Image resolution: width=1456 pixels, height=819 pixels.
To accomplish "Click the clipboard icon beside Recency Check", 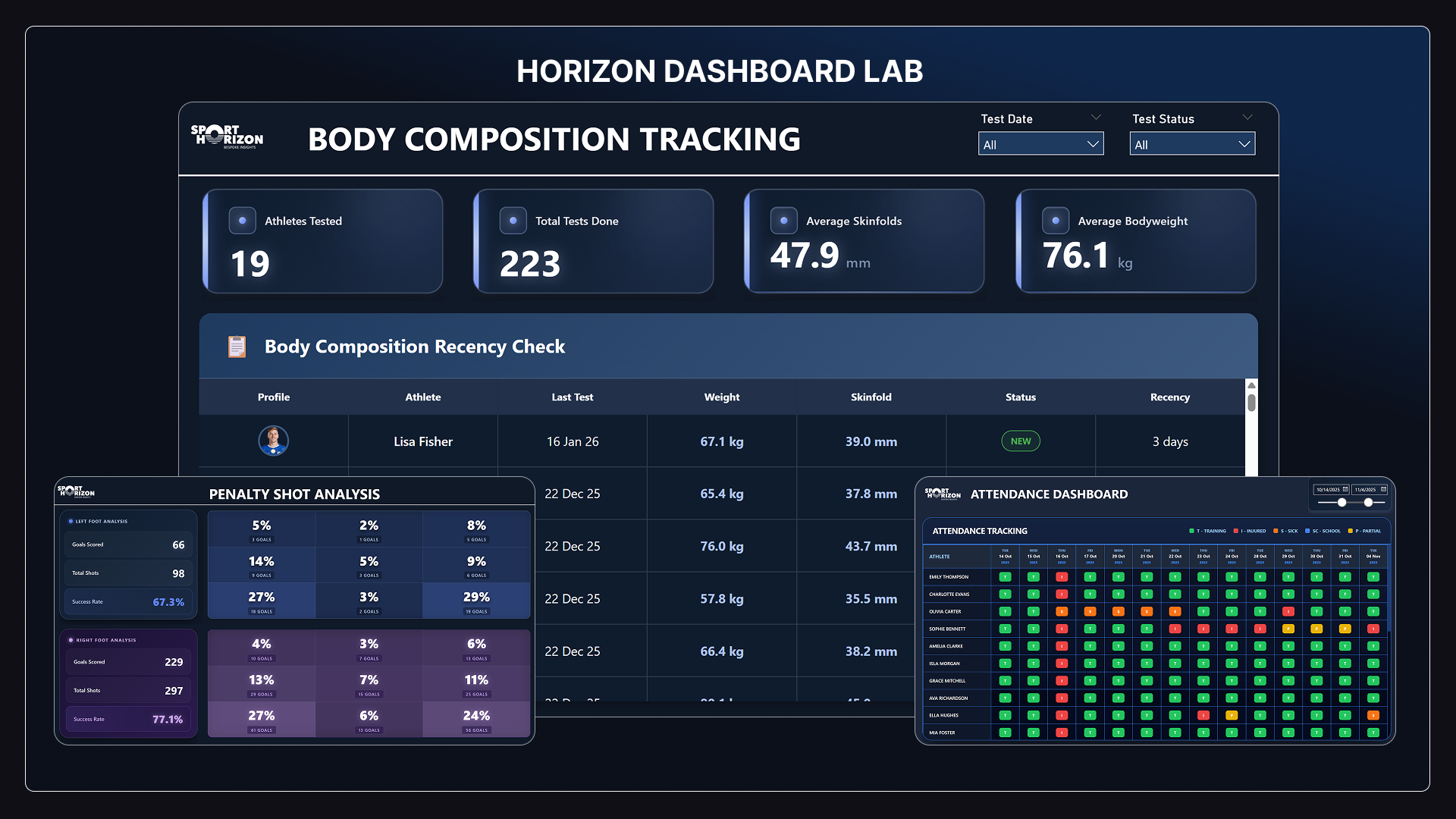I will (237, 347).
